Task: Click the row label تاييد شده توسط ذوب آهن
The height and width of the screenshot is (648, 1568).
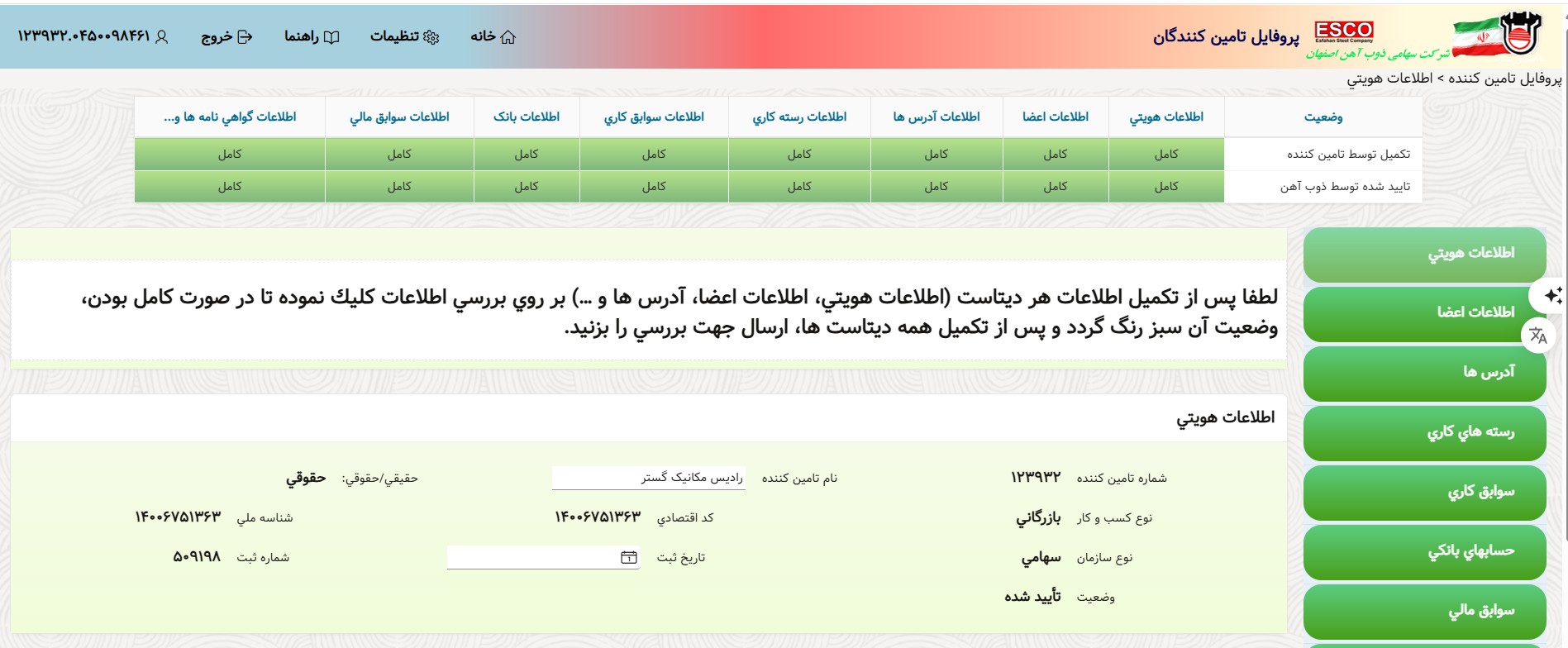Action: pos(1345,187)
